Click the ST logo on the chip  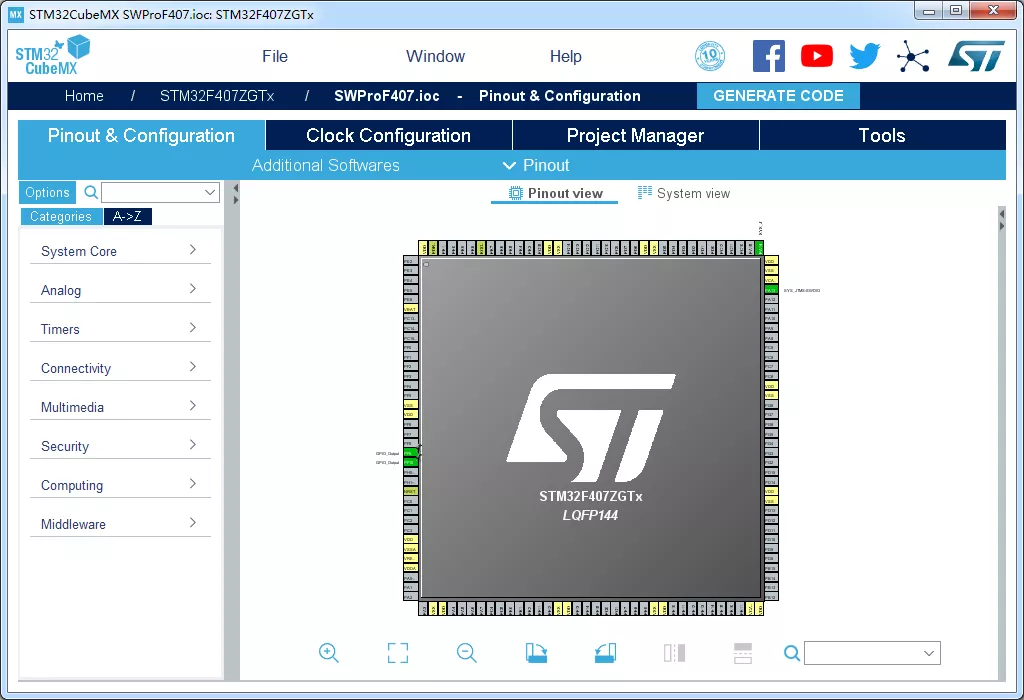tap(591, 428)
